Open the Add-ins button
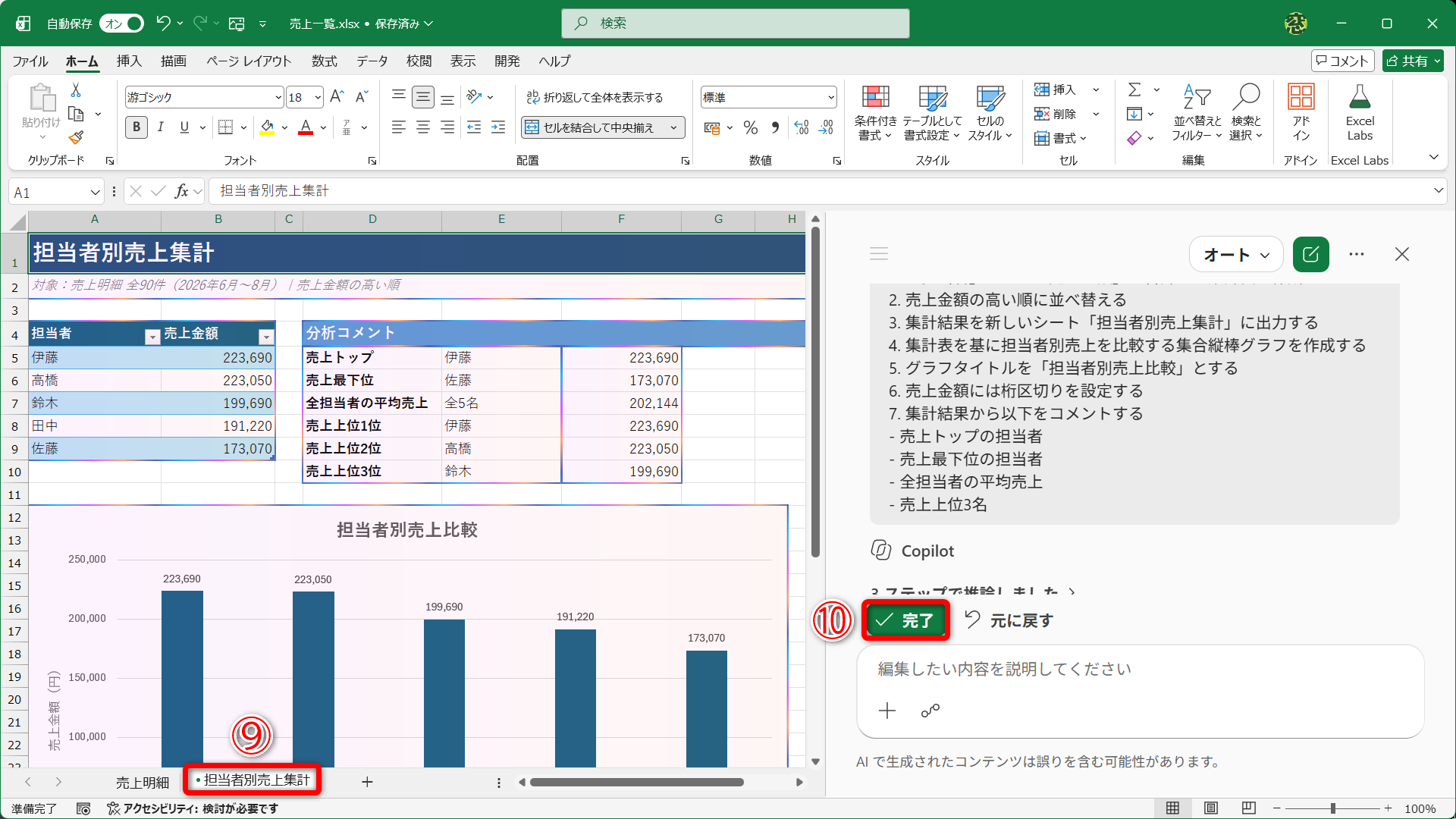The width and height of the screenshot is (1456, 819). click(1301, 113)
